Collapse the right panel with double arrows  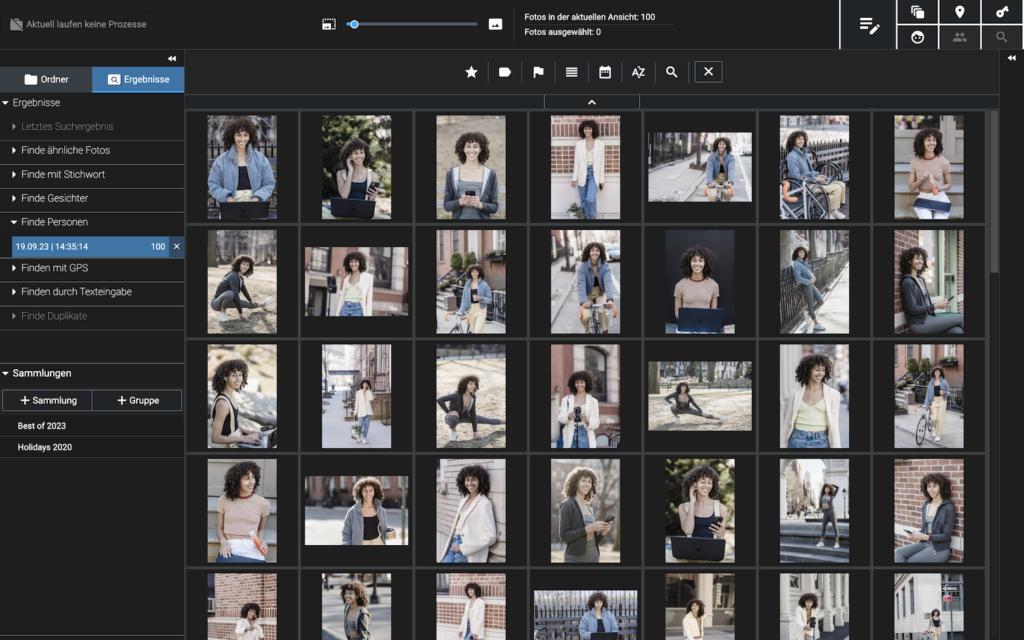click(1011, 59)
